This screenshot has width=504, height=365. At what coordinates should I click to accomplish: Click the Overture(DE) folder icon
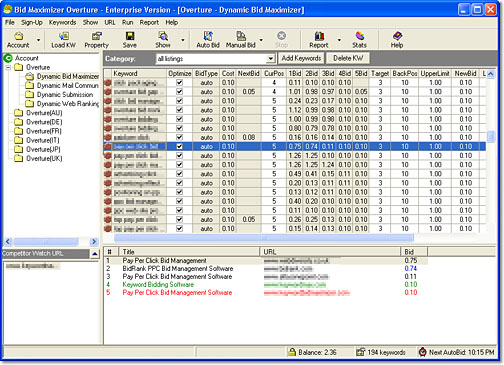(x=19, y=122)
